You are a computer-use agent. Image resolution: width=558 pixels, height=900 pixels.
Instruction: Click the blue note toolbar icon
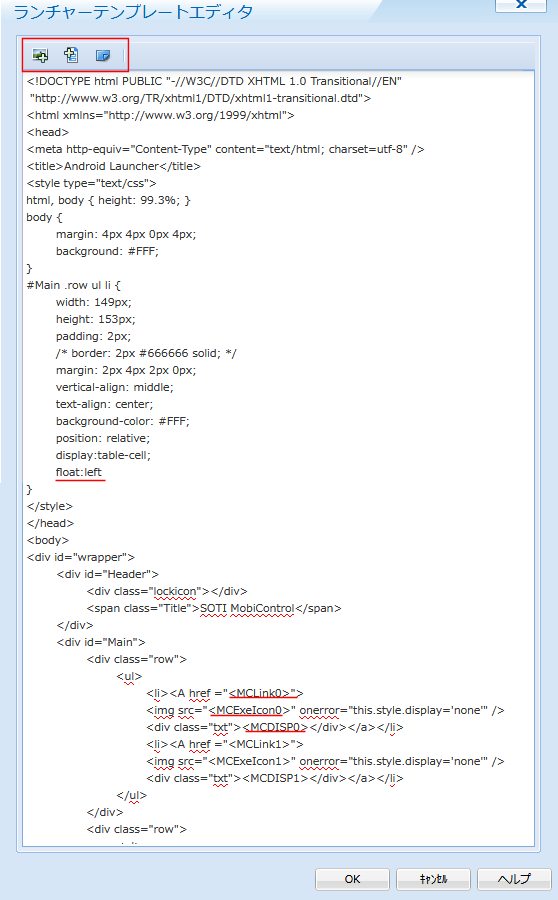(x=103, y=56)
